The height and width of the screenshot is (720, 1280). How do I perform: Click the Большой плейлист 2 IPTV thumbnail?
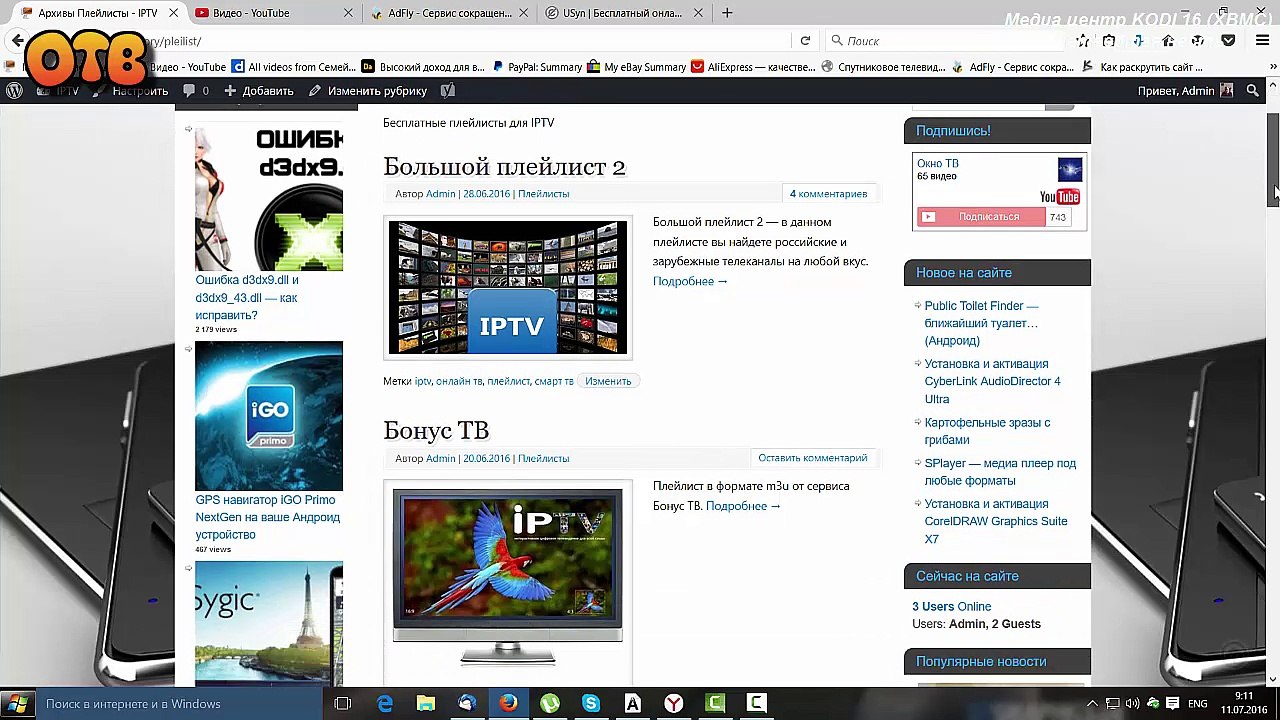(508, 288)
